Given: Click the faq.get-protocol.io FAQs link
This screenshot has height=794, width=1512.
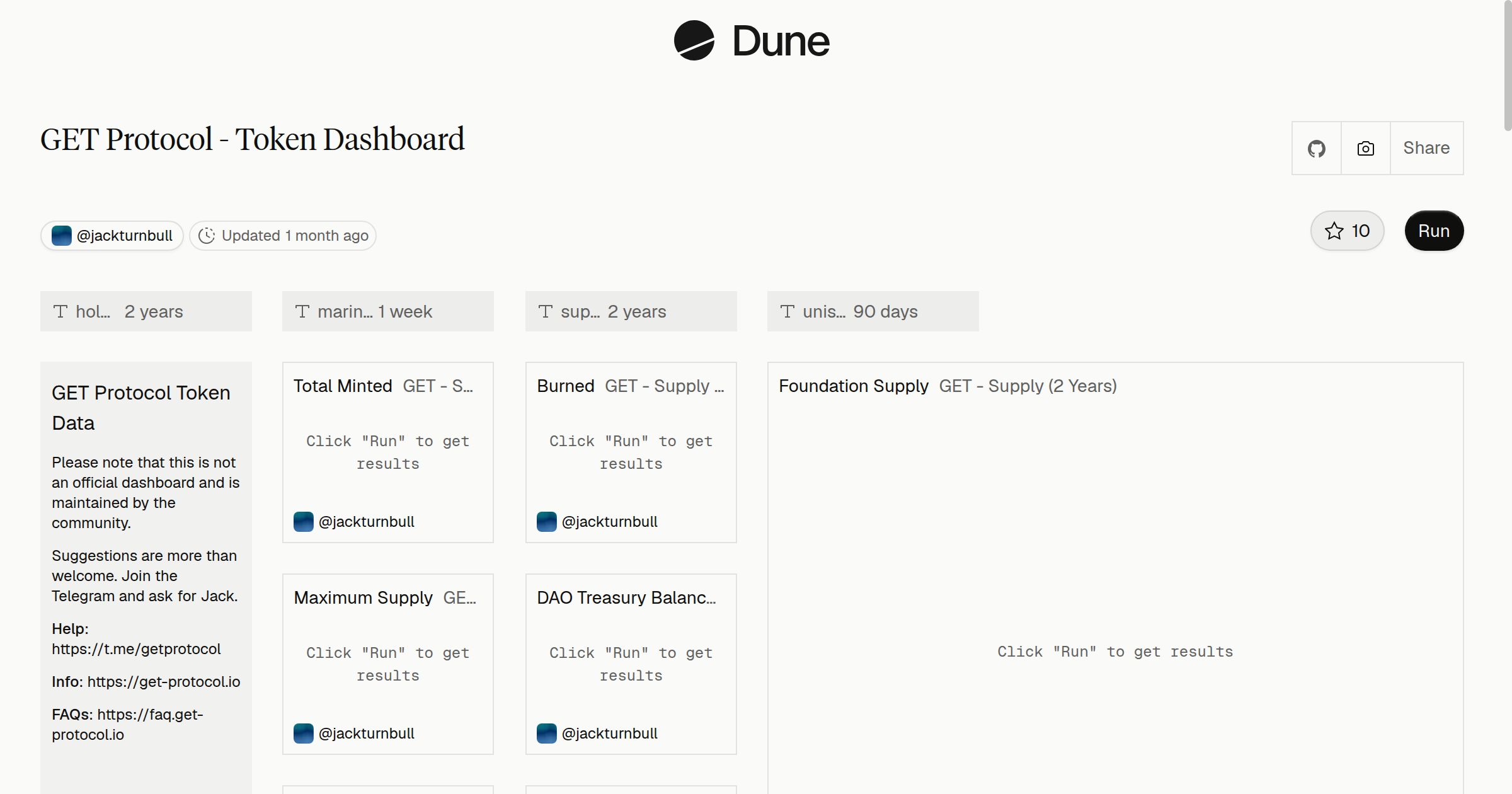Looking at the screenshot, I should (127, 725).
